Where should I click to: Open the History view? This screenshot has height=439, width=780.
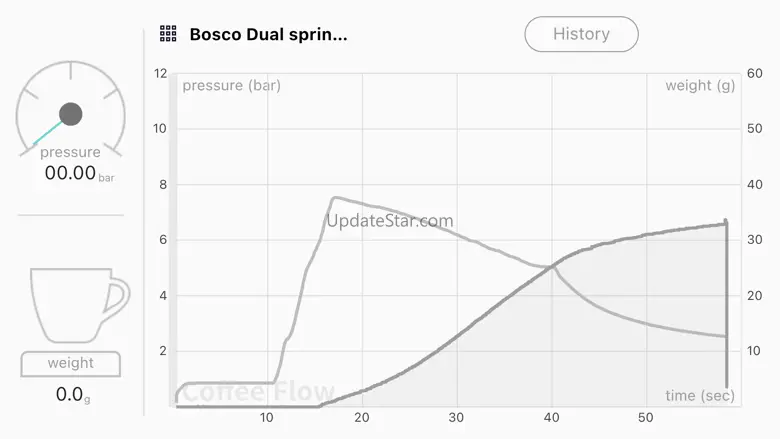pyautogui.click(x=581, y=34)
